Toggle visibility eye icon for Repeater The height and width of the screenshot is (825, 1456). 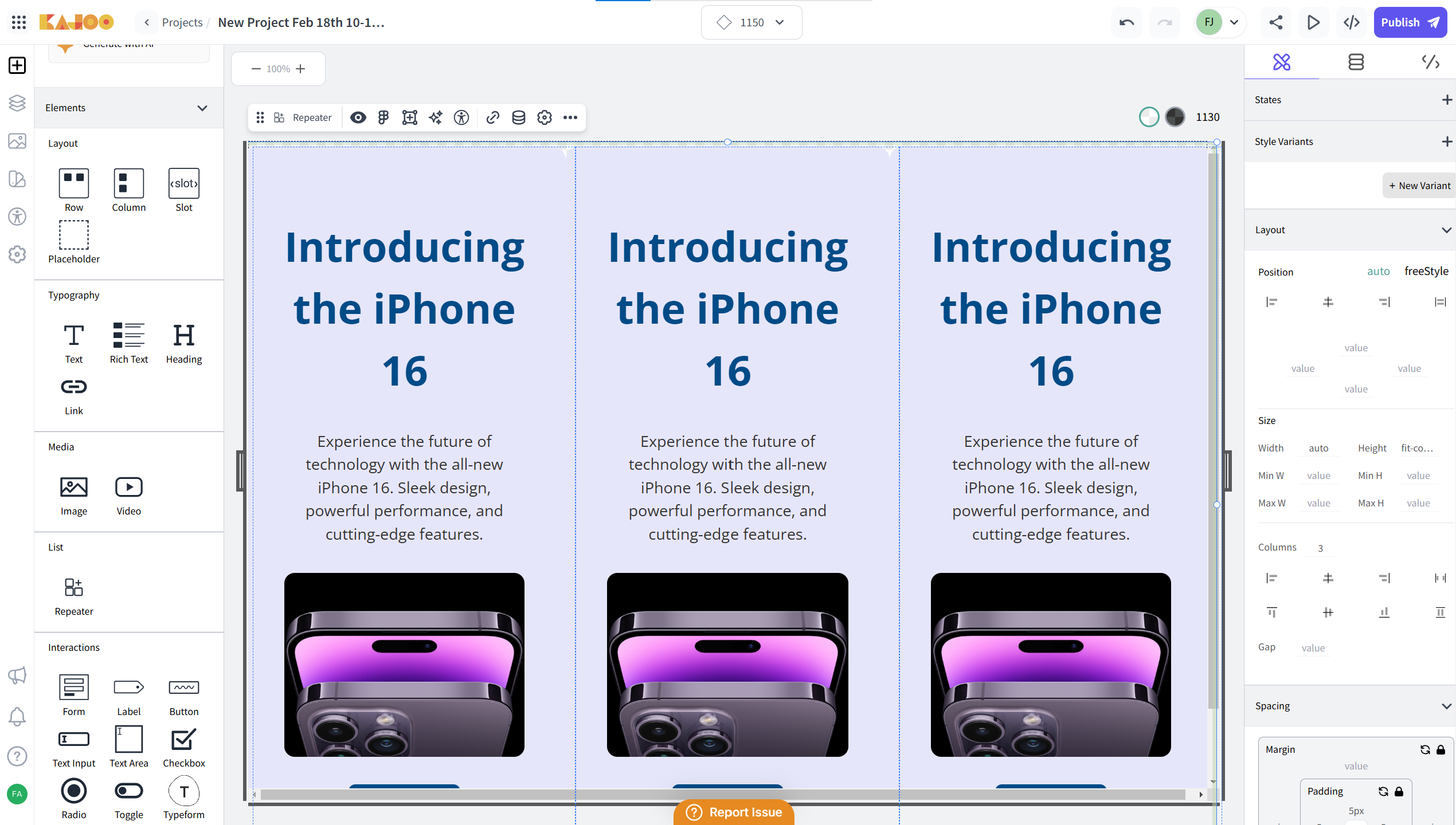pos(358,117)
